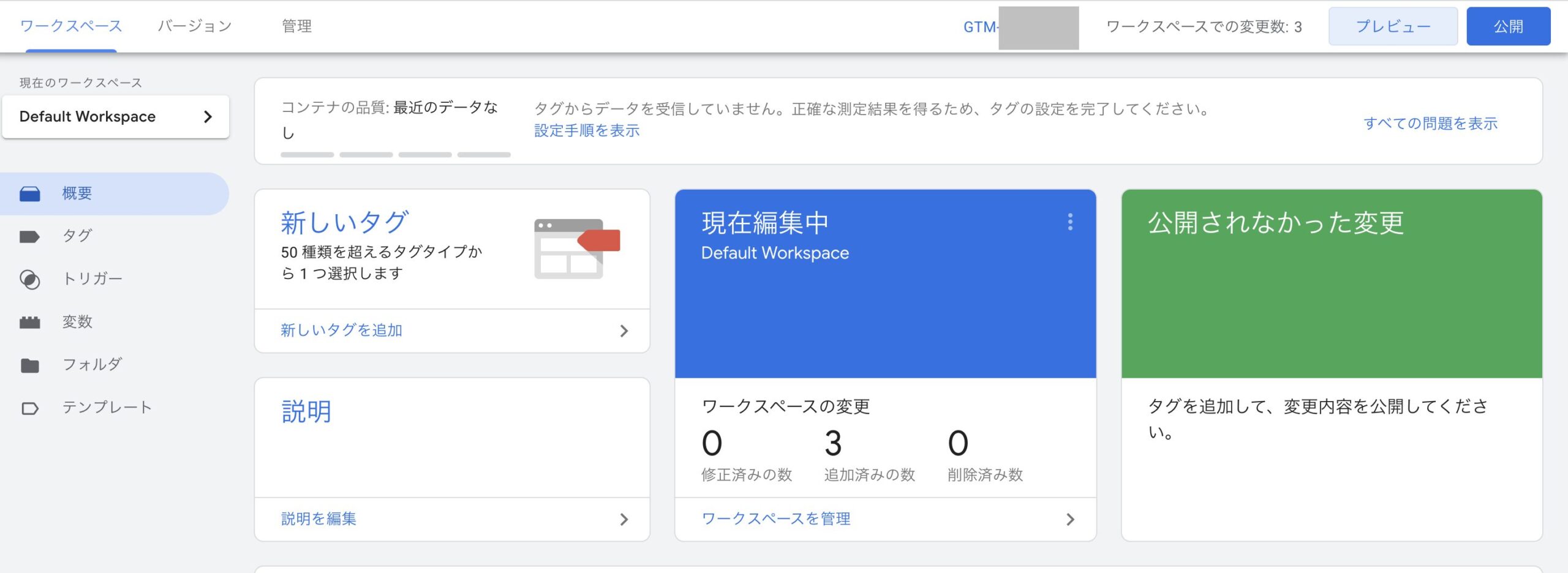Click the 変数 variables brick icon
The width and height of the screenshot is (1568, 573).
(29, 323)
